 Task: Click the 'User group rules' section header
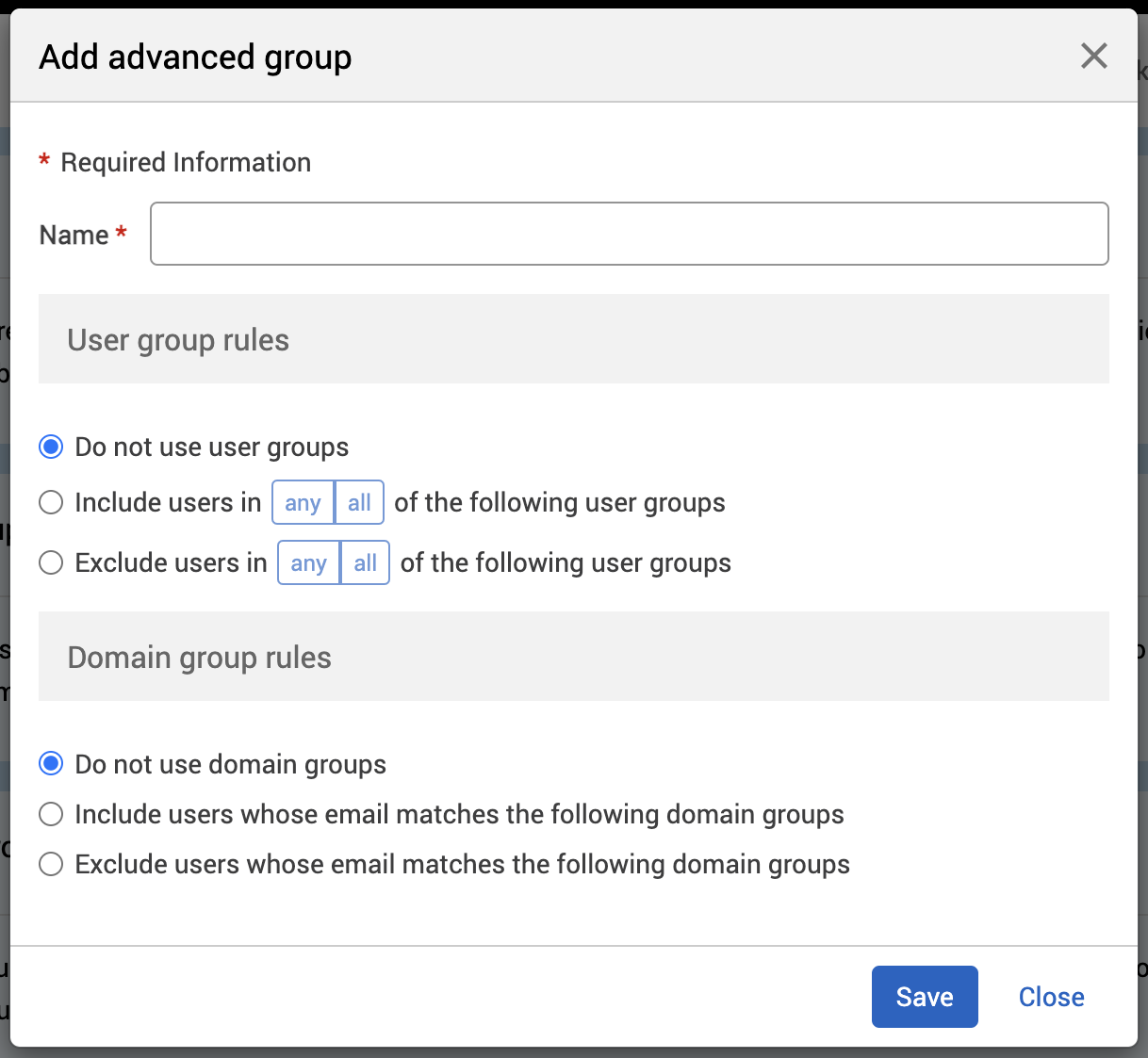[x=178, y=340]
